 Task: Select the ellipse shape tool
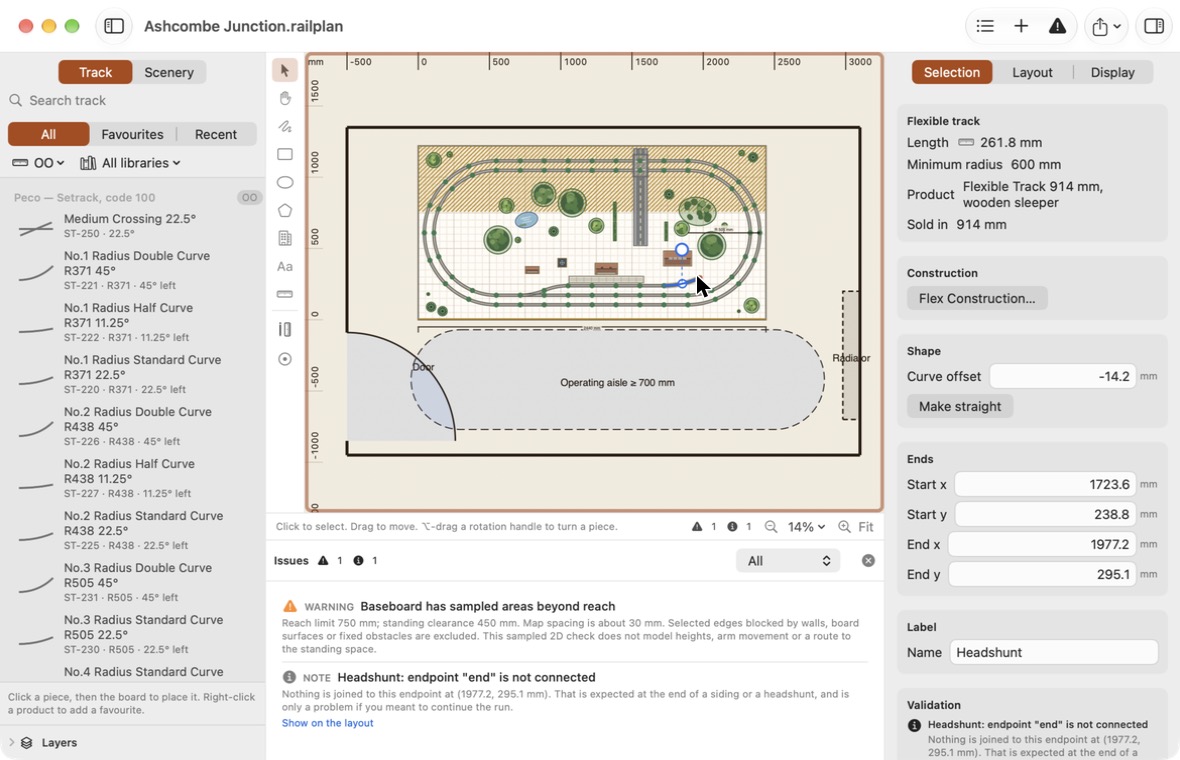coord(284,182)
